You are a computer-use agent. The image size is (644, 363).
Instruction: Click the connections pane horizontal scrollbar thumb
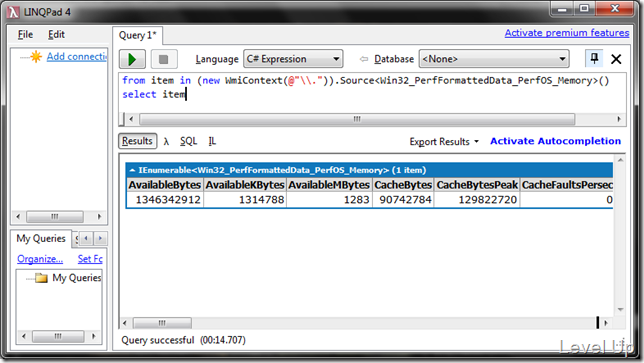pos(55,216)
